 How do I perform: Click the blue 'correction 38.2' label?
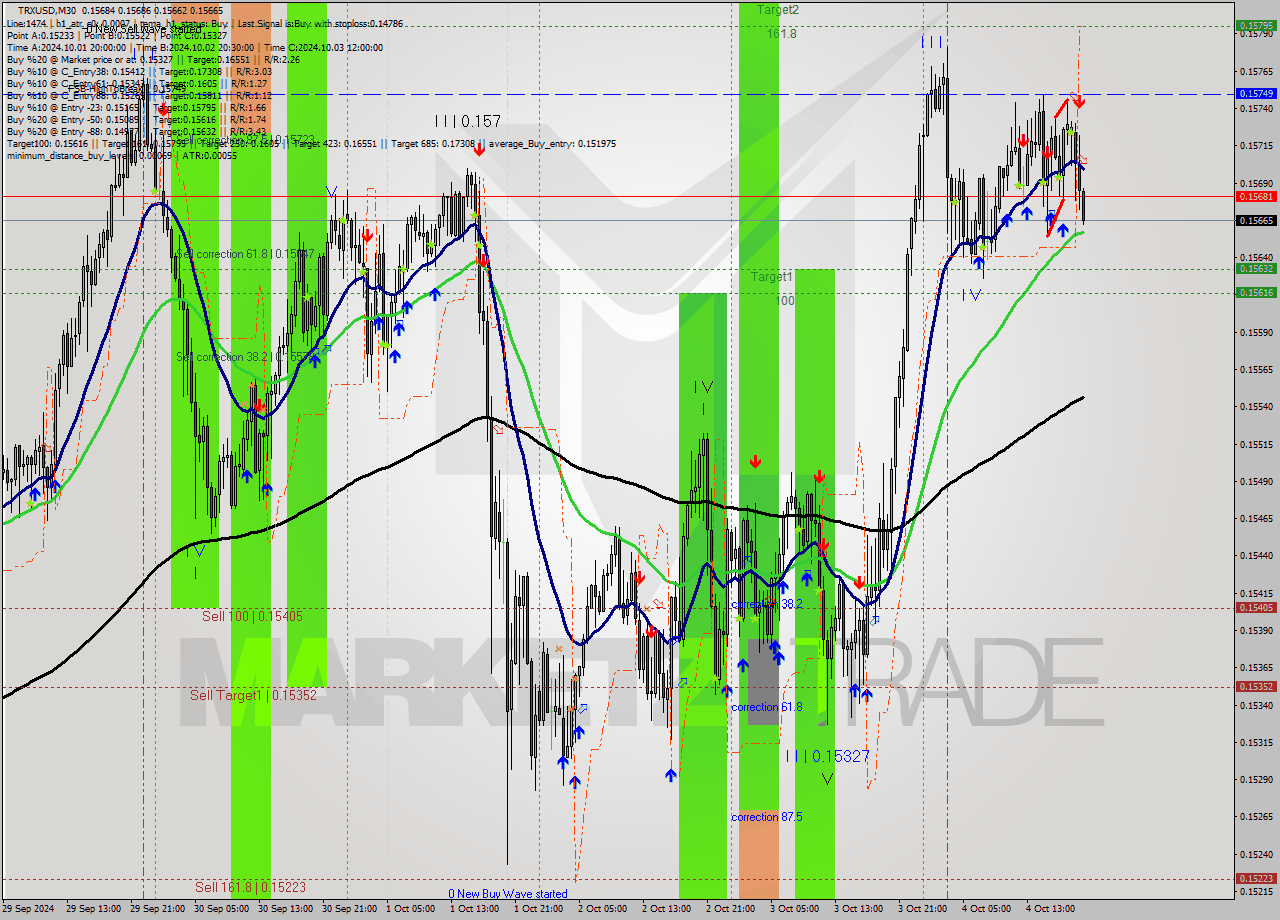(x=767, y=605)
